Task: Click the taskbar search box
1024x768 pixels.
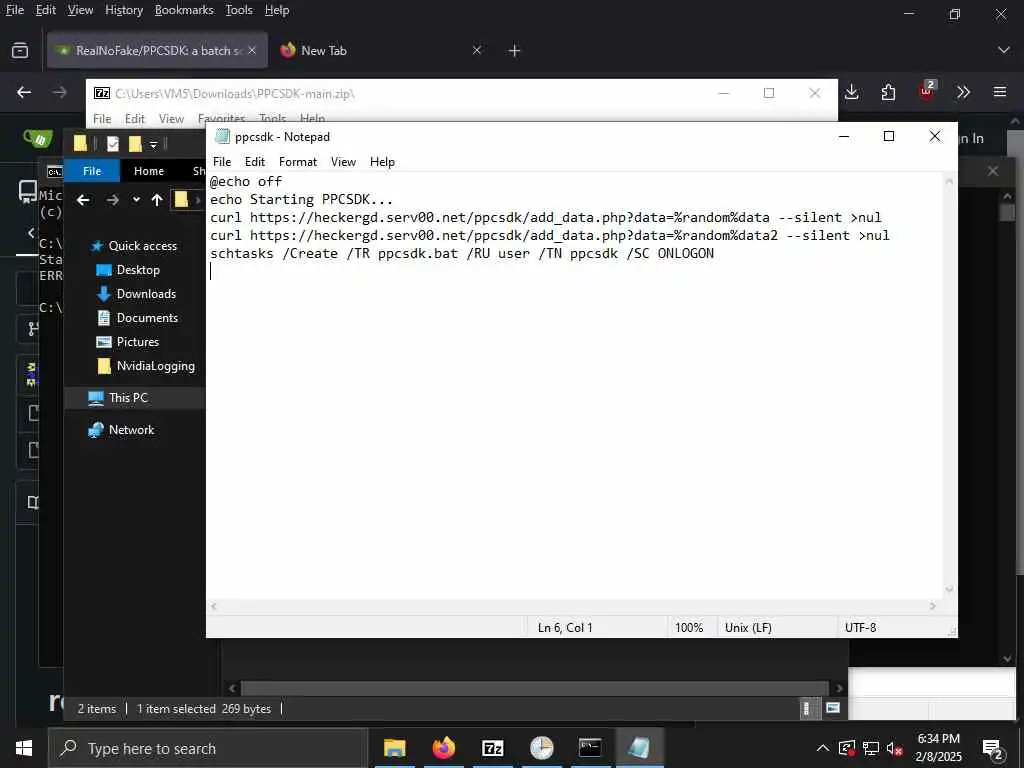Action: (x=208, y=748)
